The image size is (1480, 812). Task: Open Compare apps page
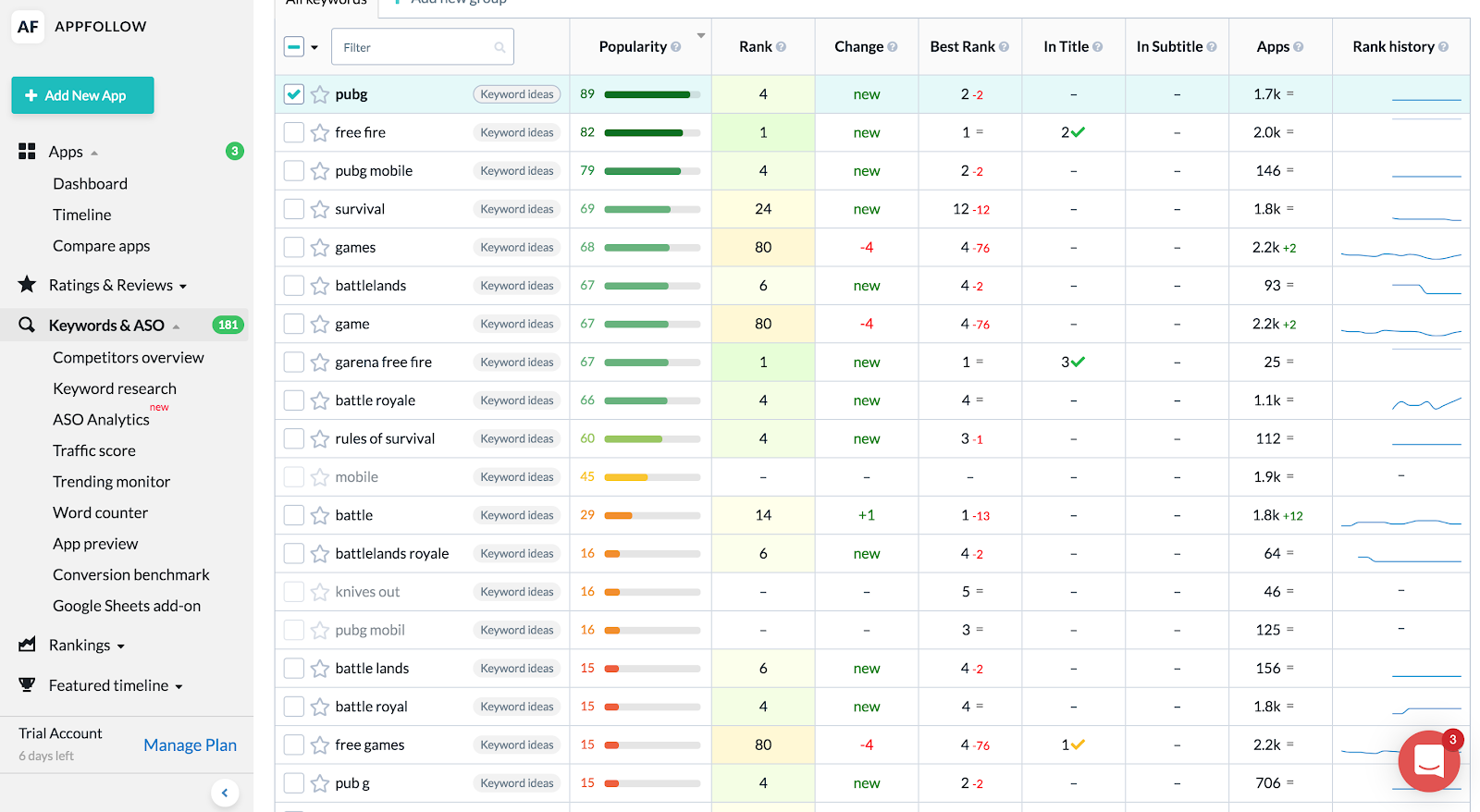tap(102, 246)
